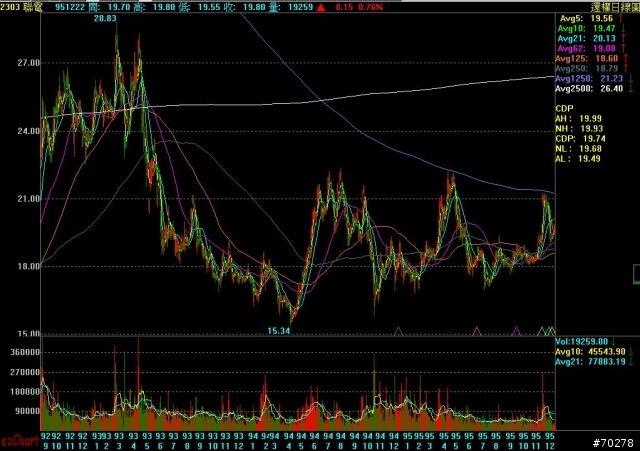Viewport: 640px width, 451px height.
Task: Click the 360000 volume axis label
Action: point(27,352)
